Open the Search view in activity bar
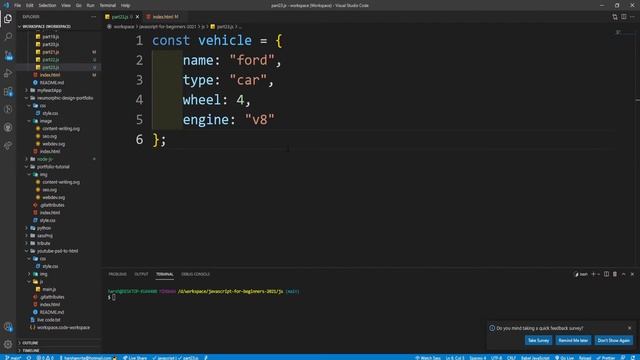 coord(8,37)
